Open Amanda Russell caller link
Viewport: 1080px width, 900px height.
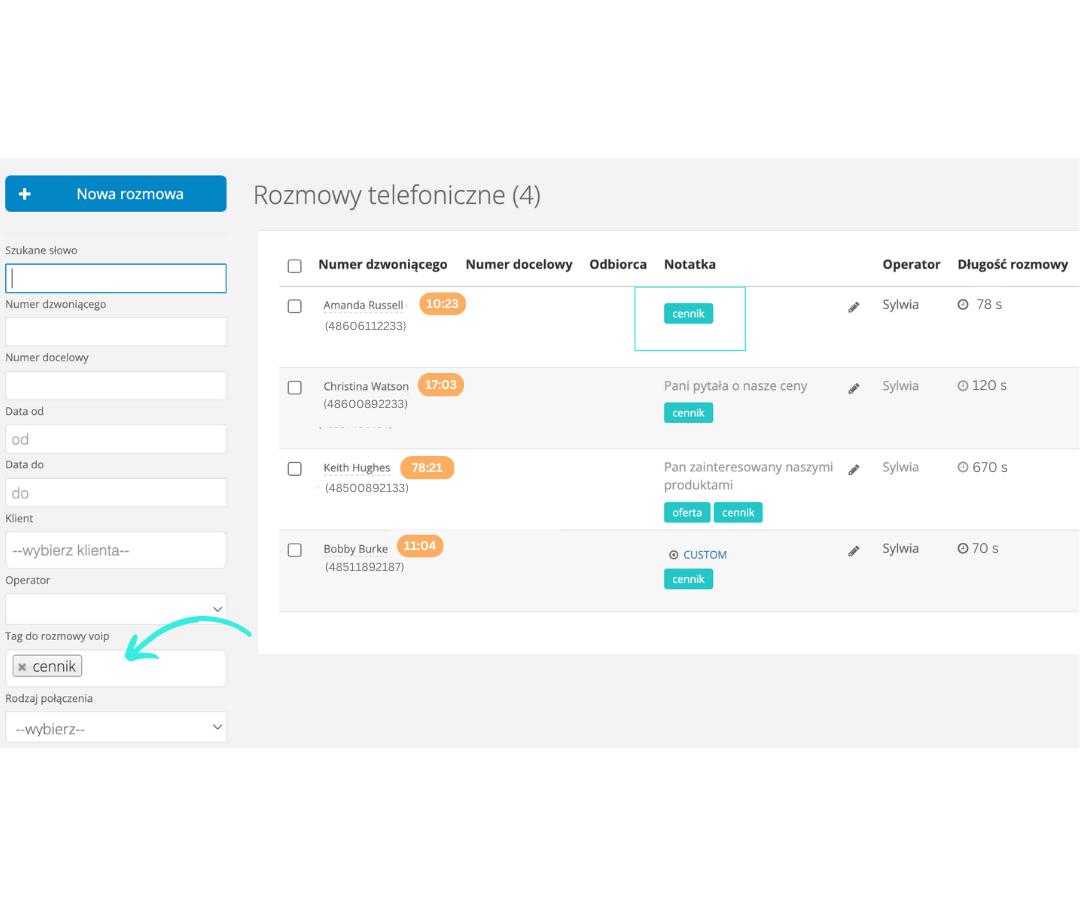point(363,305)
